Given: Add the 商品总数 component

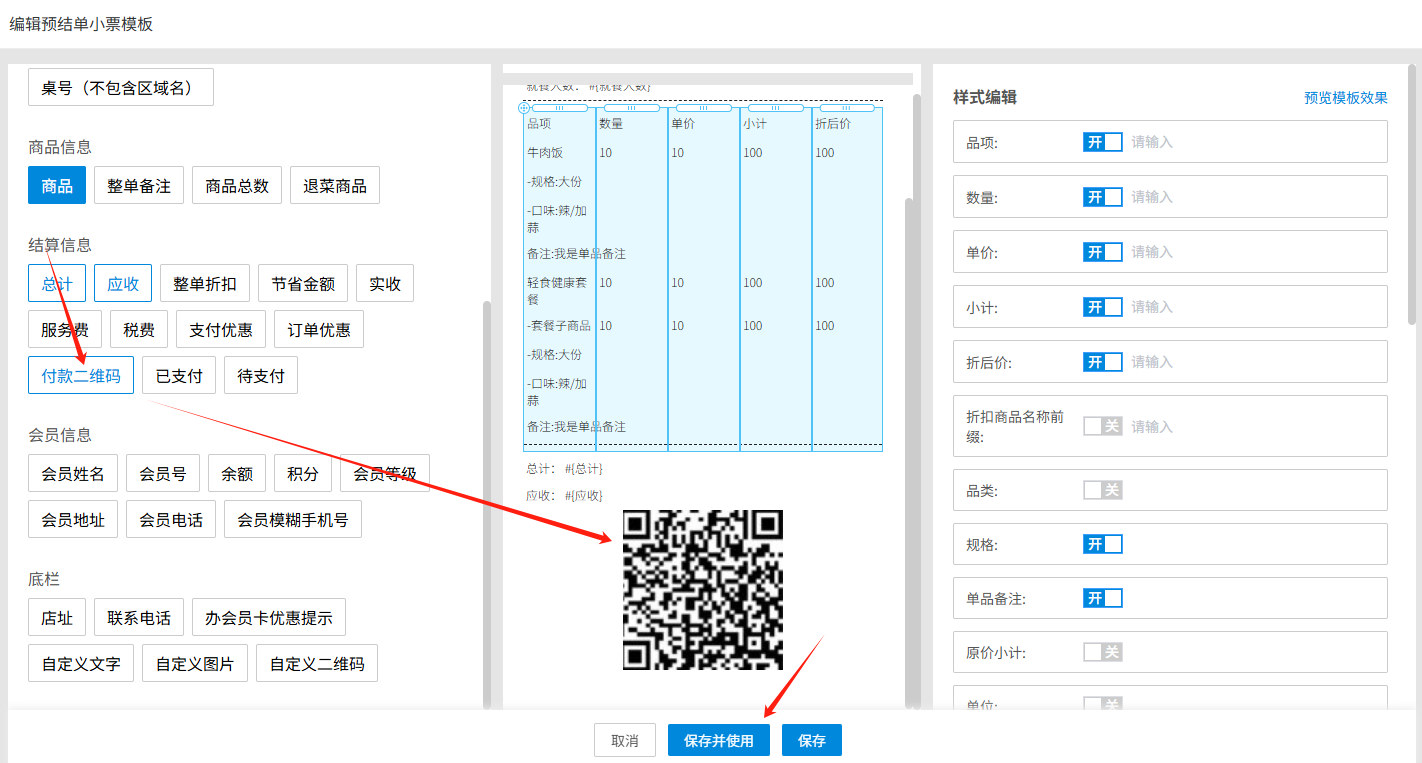Looking at the screenshot, I should (x=237, y=186).
